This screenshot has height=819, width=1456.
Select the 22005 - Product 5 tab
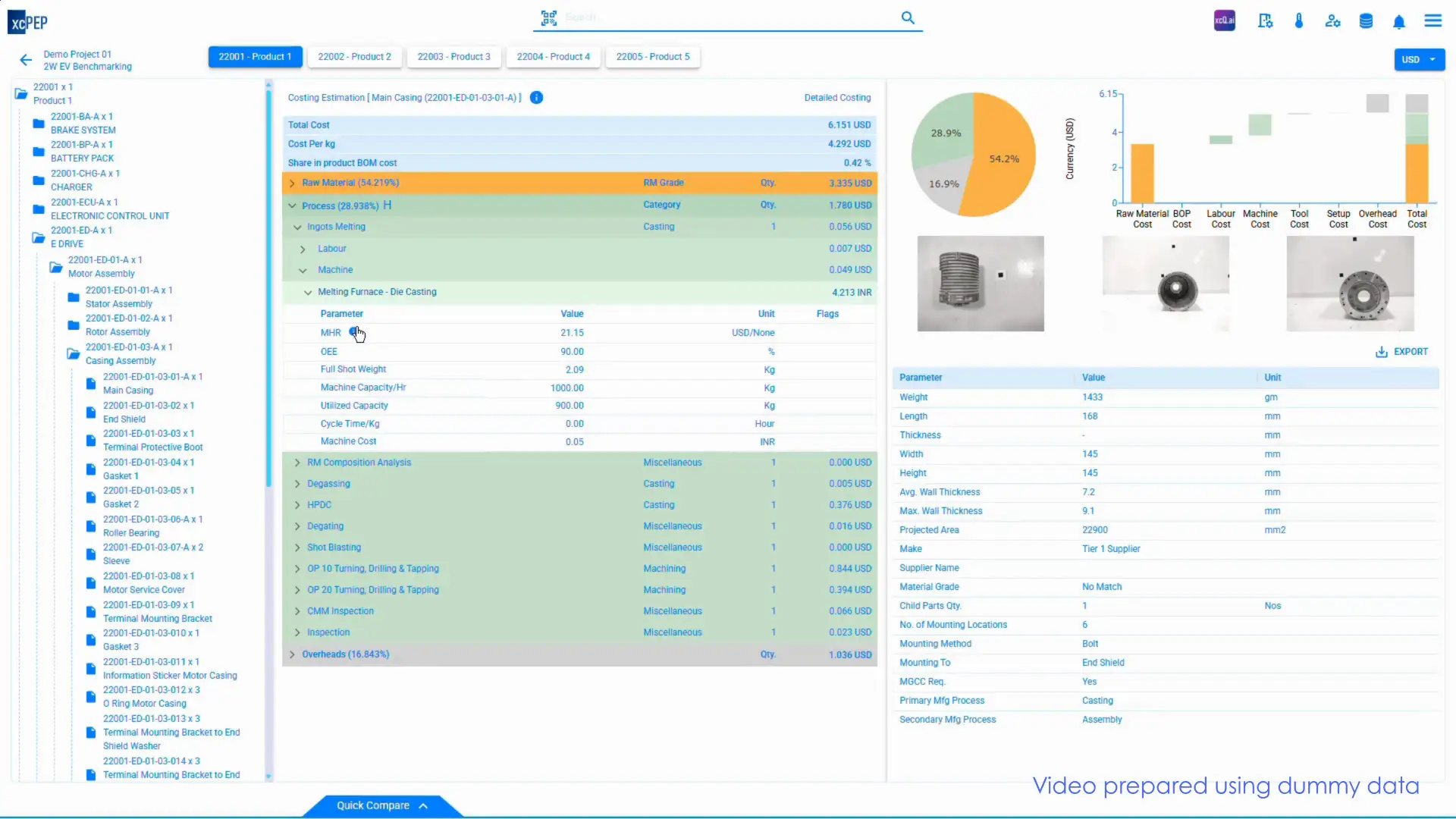(652, 57)
